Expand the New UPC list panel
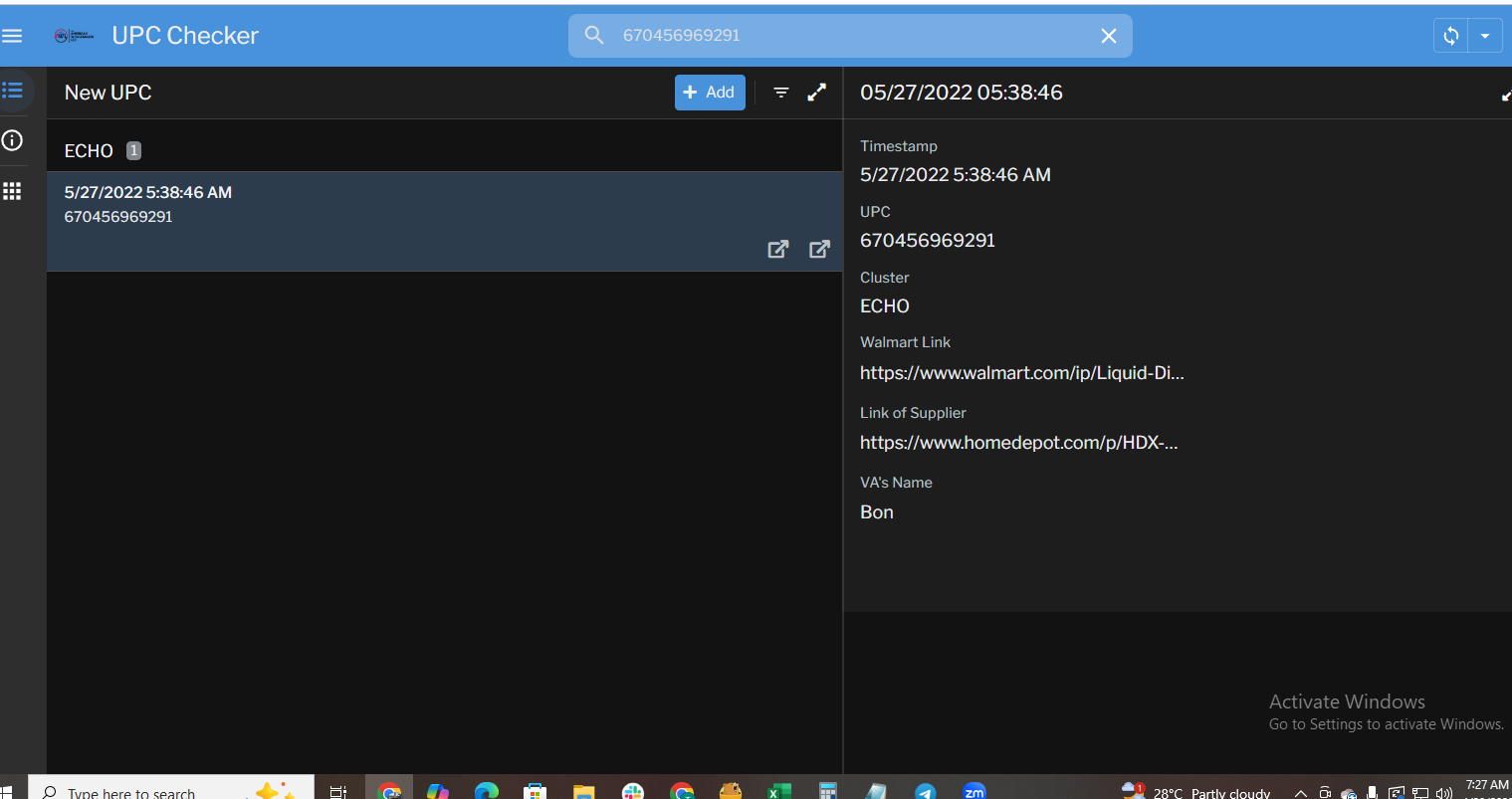Viewport: 1512px width, 799px height. 817,93
